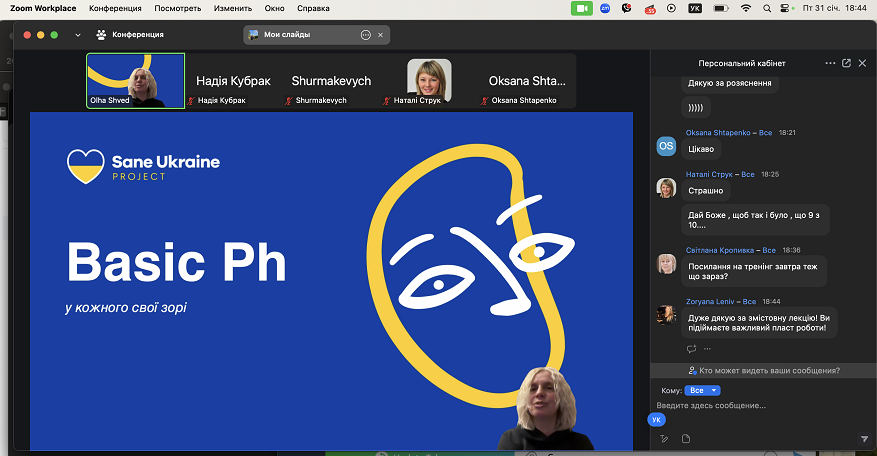Image resolution: width=877 pixels, height=456 pixels.
Task: Select Shurmakevych participant tile
Action: 331,81
